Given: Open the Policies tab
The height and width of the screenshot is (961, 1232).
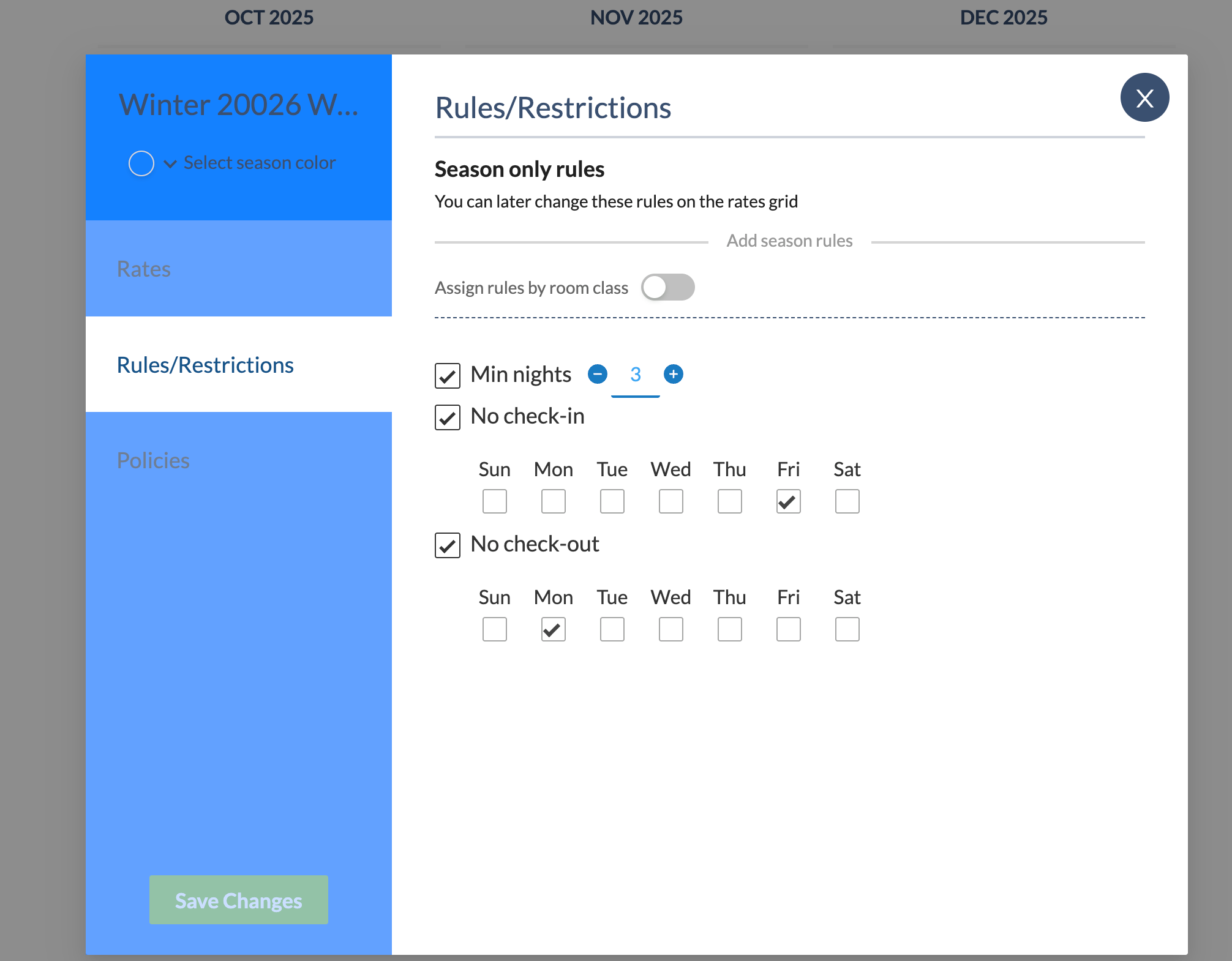Looking at the screenshot, I should tap(154, 461).
